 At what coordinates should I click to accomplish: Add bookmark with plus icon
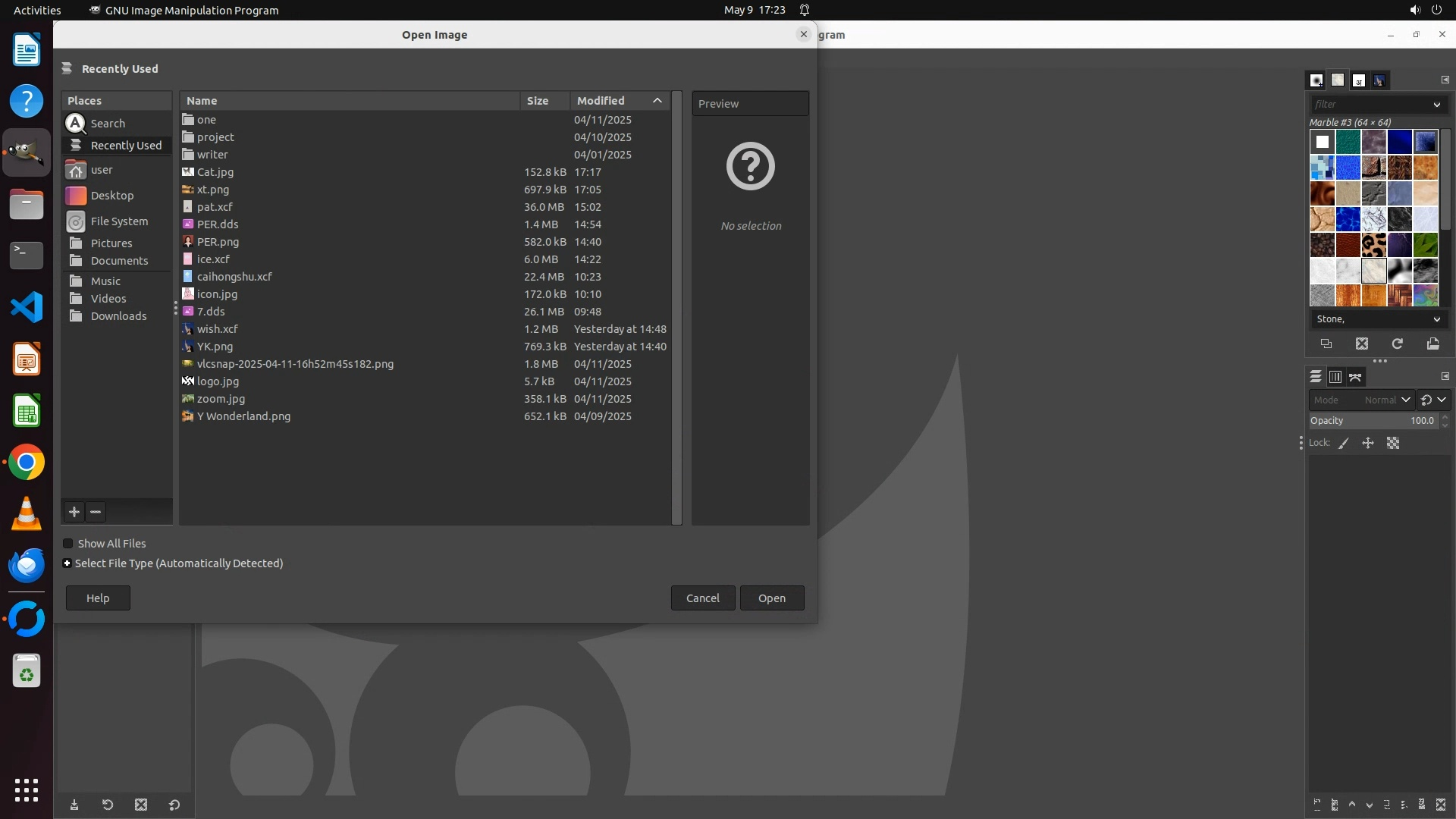(x=74, y=512)
